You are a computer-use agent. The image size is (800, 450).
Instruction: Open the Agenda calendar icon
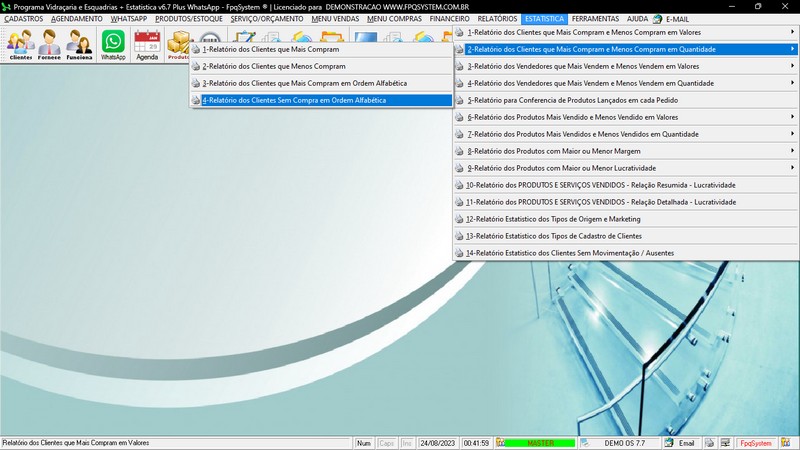[x=147, y=45]
